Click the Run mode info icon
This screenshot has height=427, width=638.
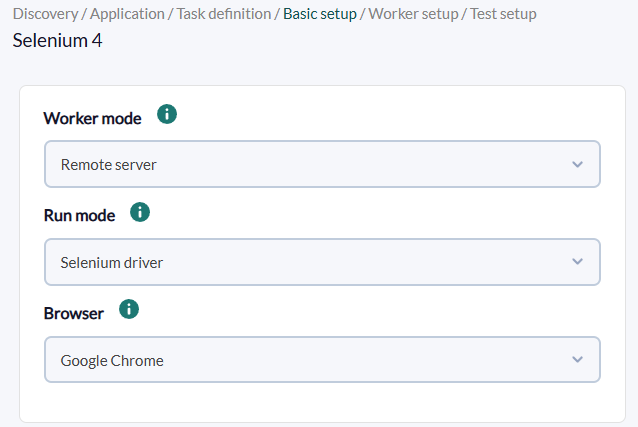click(x=140, y=212)
